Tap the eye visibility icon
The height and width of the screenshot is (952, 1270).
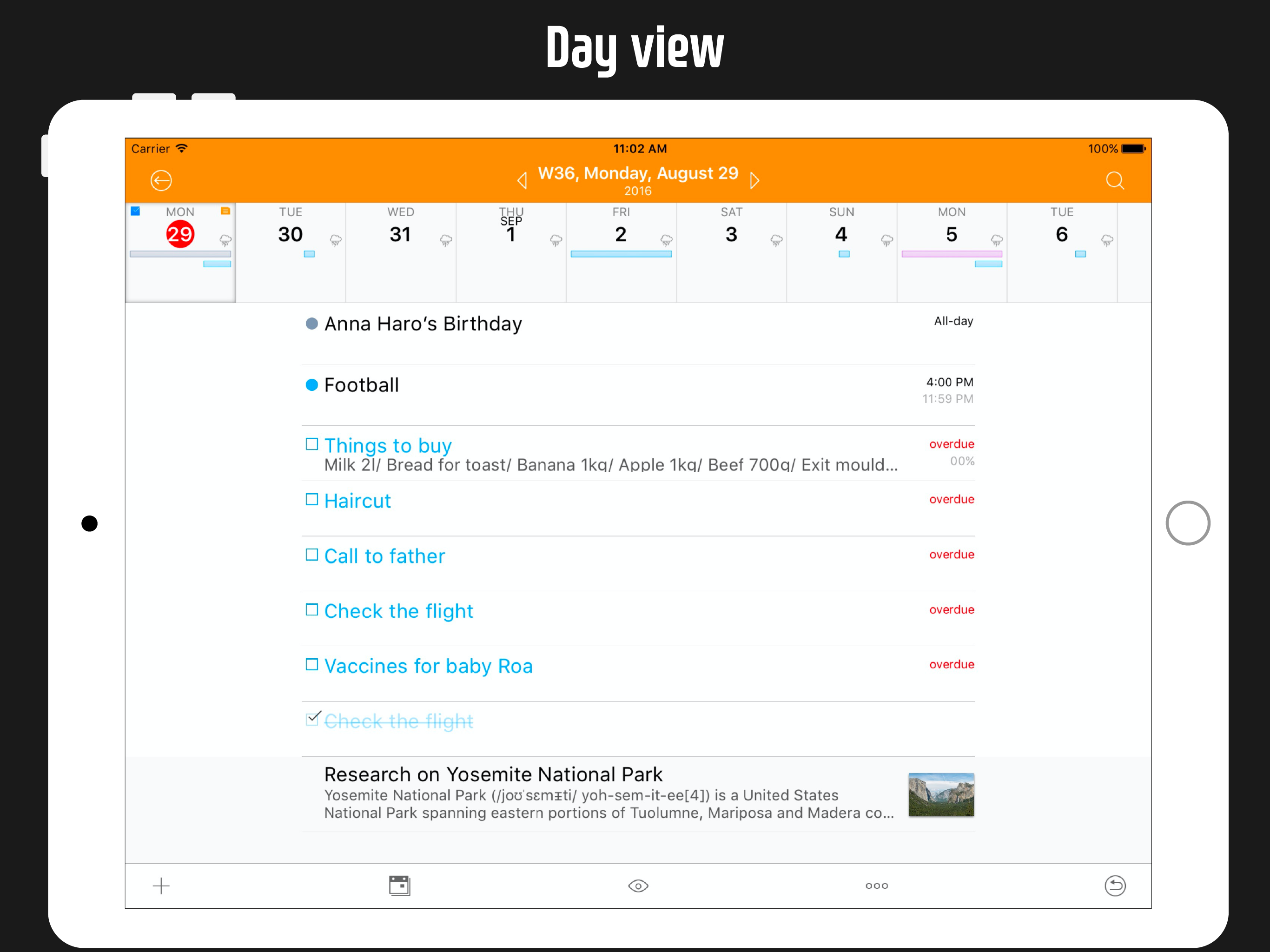[x=638, y=886]
